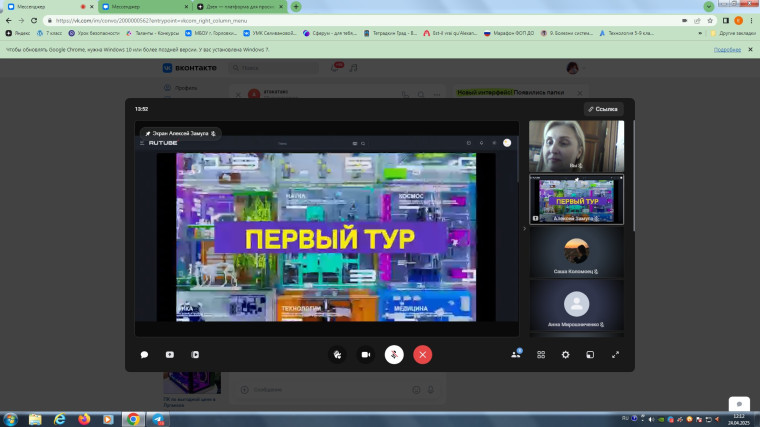
Task: Open Windows Start menu
Action: click(10, 419)
